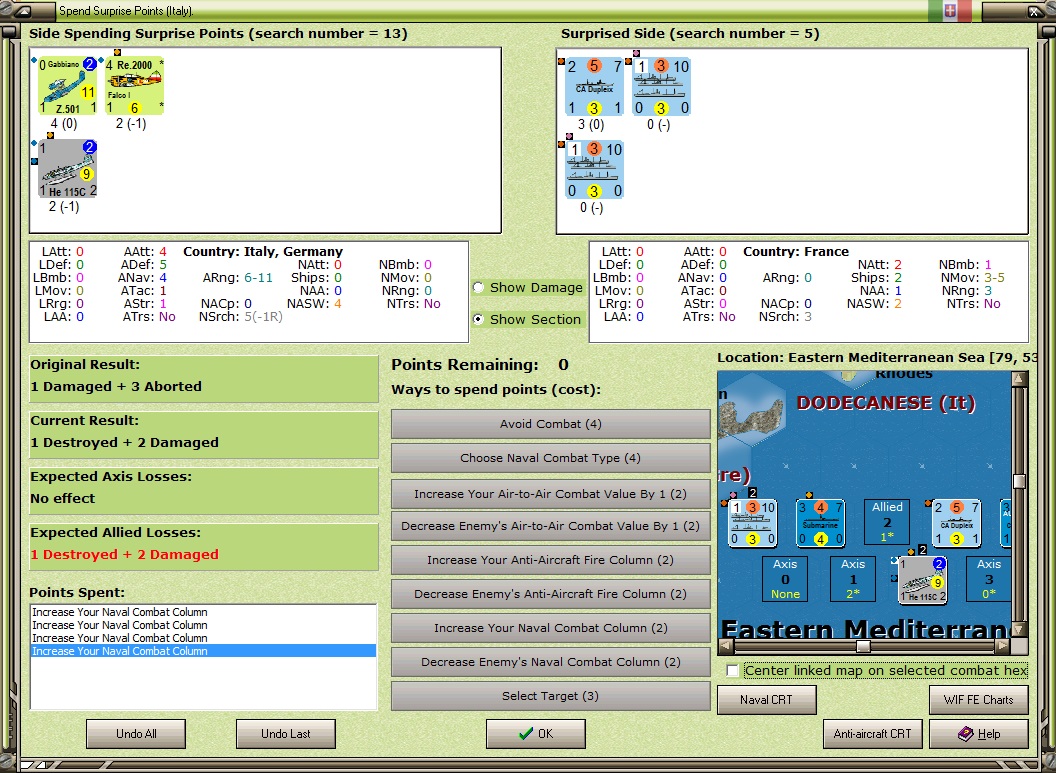Enable center linked map on selected combat hex
Image resolution: width=1056 pixels, height=773 pixels.
(733, 671)
